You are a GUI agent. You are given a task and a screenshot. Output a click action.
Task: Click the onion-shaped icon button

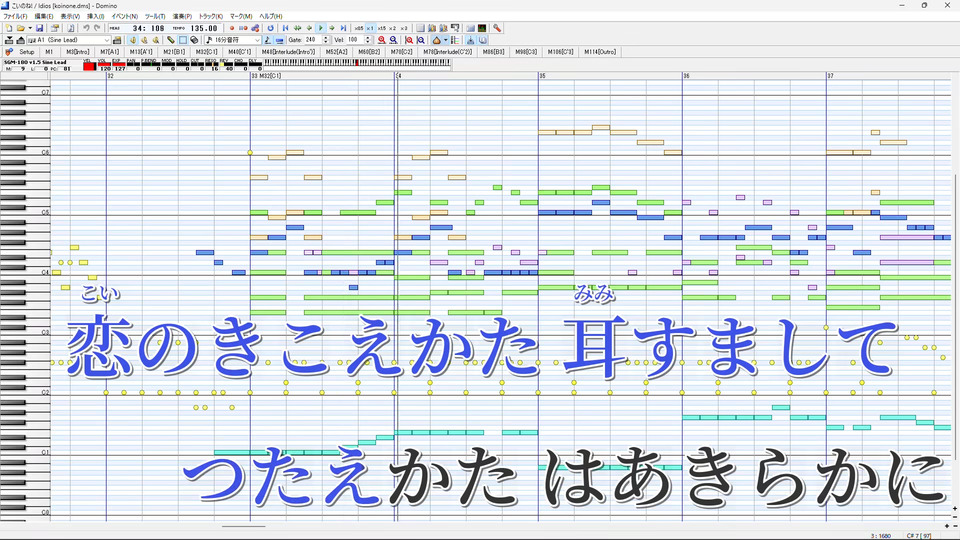coord(437,40)
